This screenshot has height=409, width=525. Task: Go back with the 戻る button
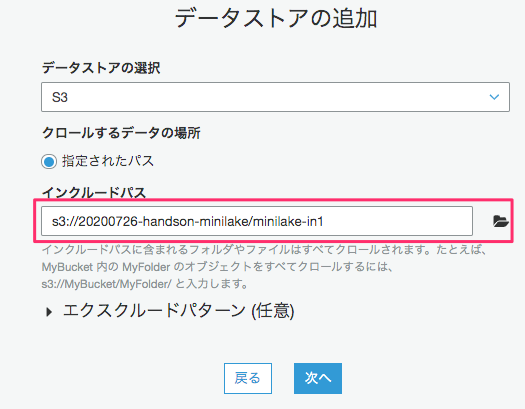pos(248,378)
